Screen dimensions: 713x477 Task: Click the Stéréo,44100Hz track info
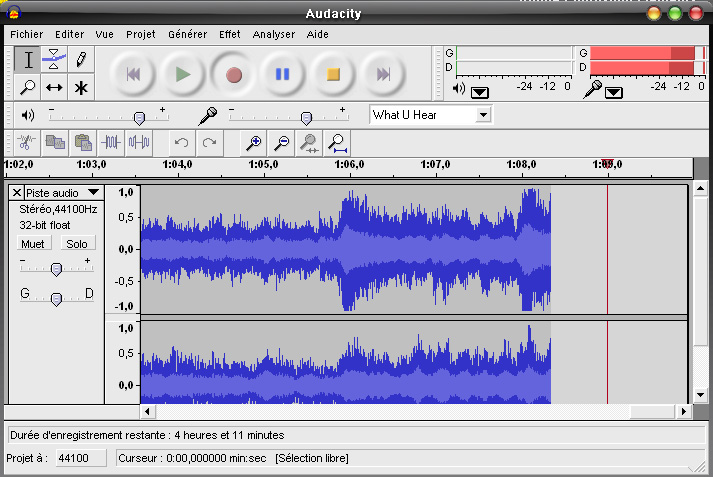(x=58, y=209)
